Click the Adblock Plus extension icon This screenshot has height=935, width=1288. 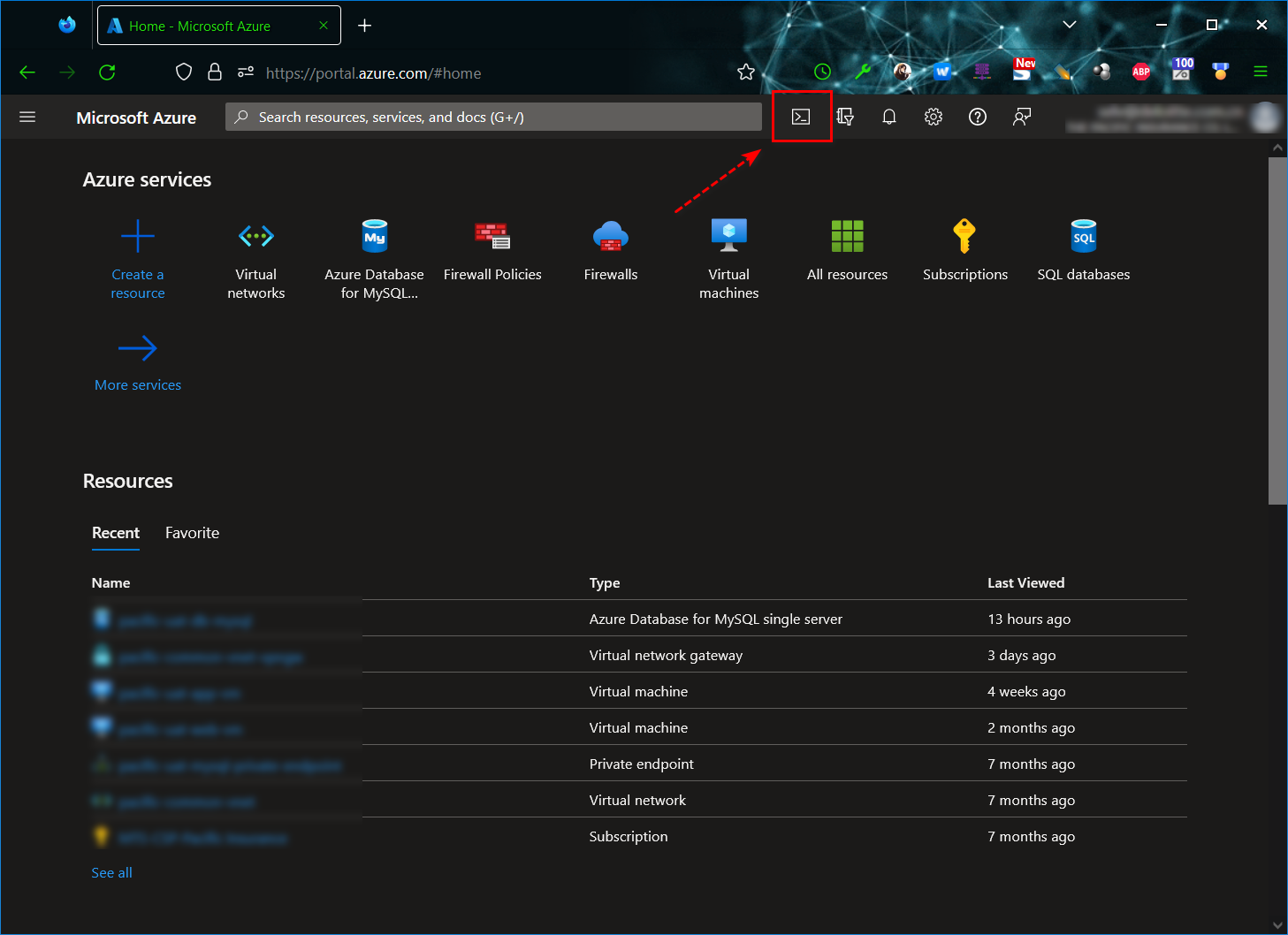[x=1141, y=72]
